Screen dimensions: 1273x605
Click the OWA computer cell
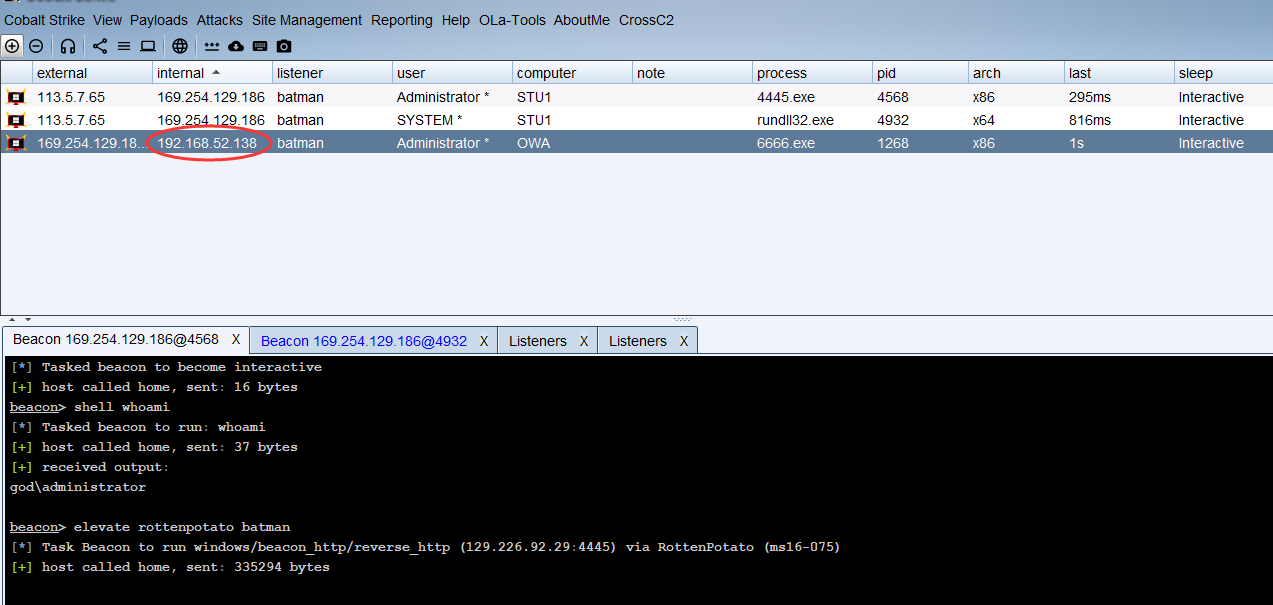pyautogui.click(x=572, y=143)
